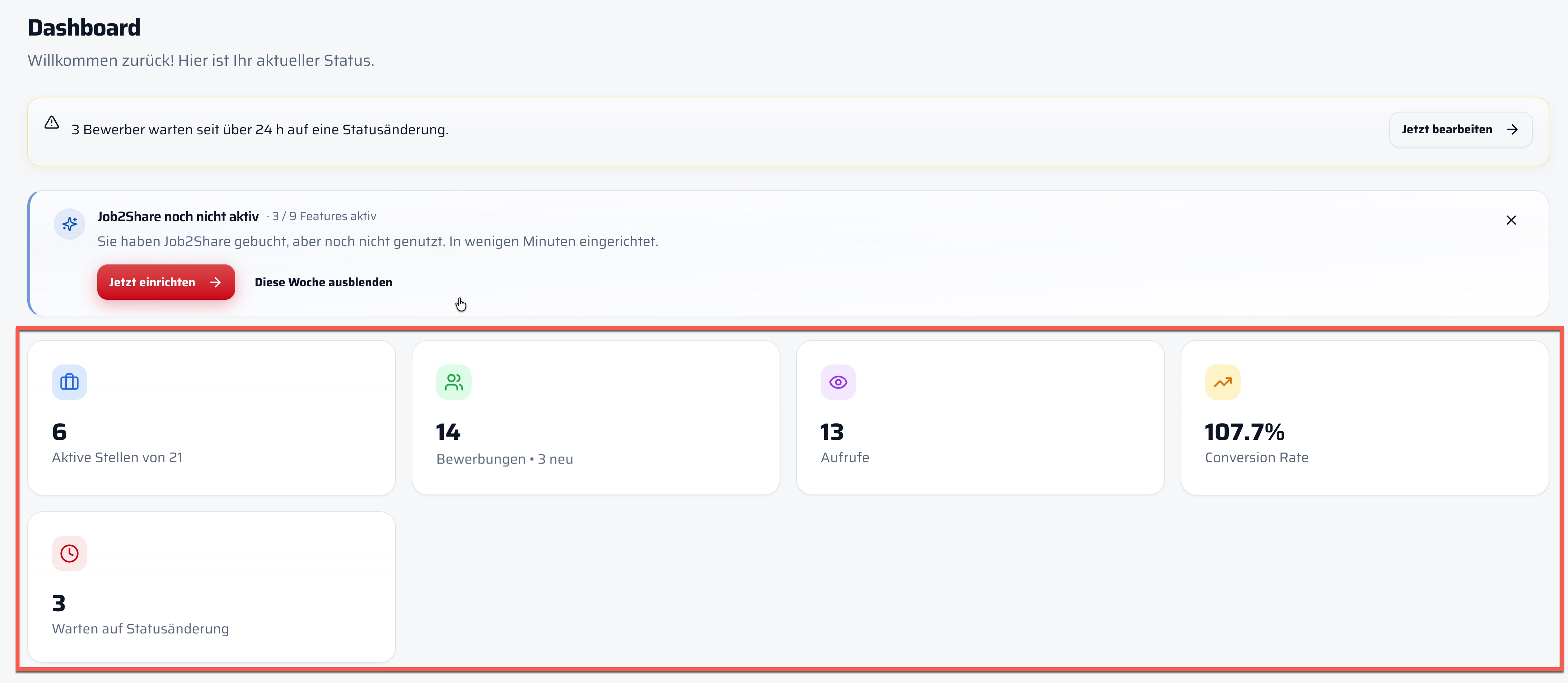Open the Bewerbungen • 3 neu card

point(596,418)
